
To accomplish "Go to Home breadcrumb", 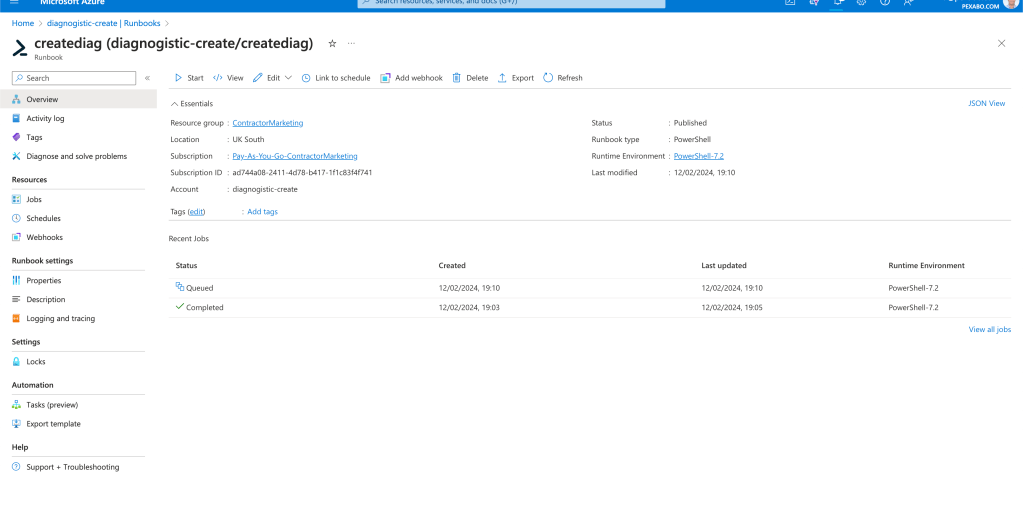I will tap(23, 23).
